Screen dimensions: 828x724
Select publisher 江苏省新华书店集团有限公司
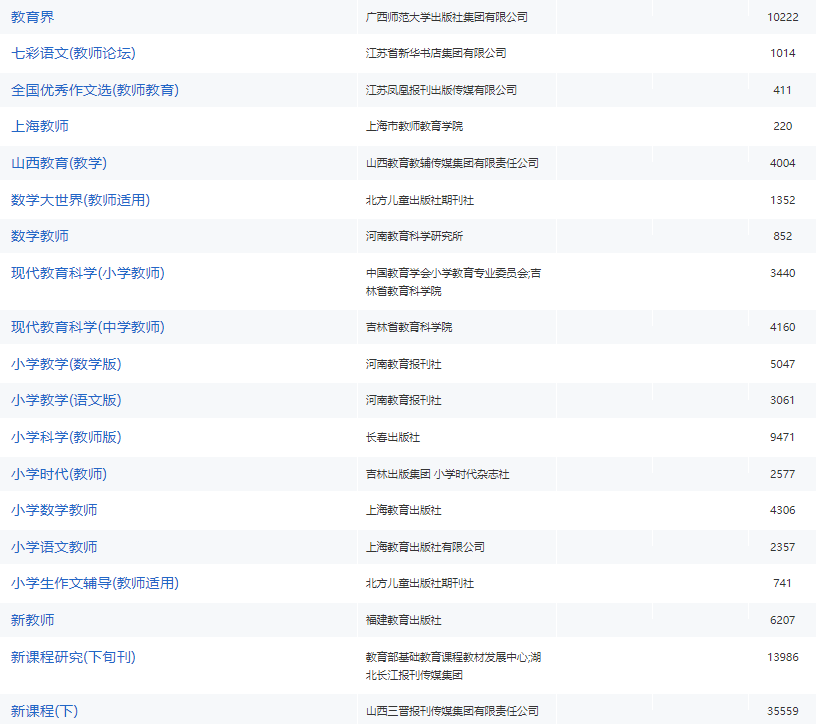tap(436, 53)
